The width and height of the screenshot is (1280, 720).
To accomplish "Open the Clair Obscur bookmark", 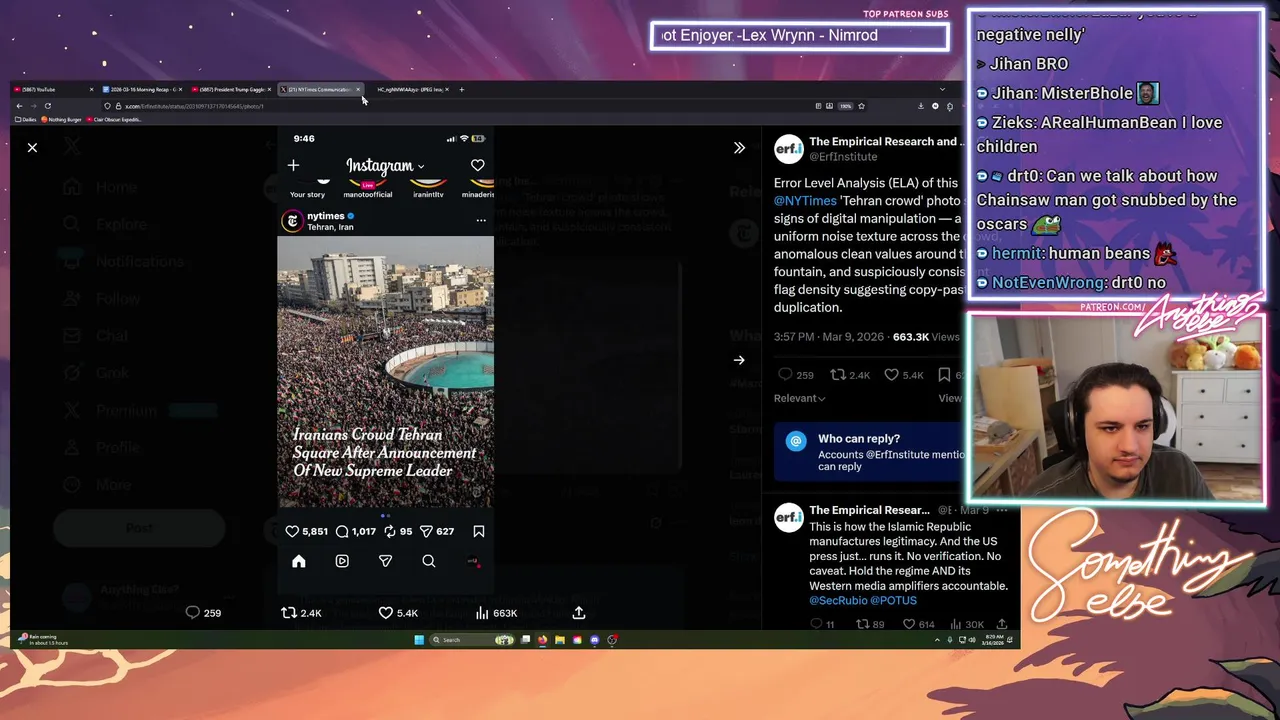I will tap(115, 120).
